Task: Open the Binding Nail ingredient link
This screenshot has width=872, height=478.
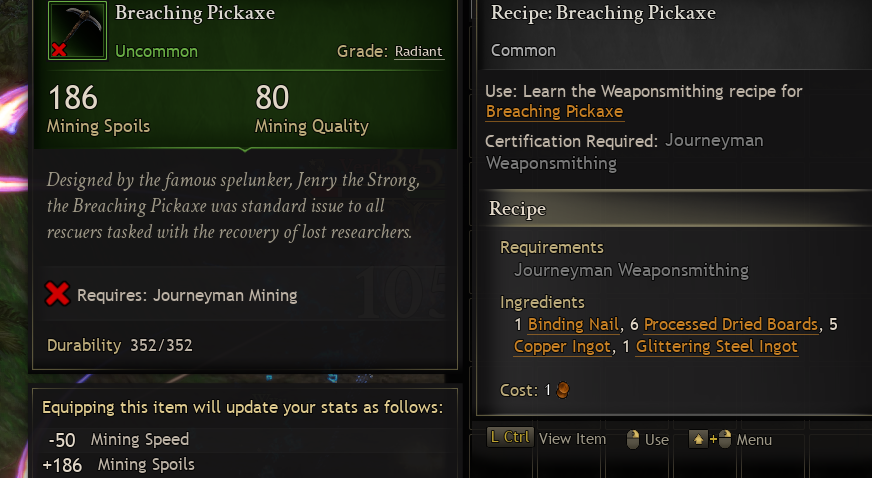Action: tap(573, 324)
